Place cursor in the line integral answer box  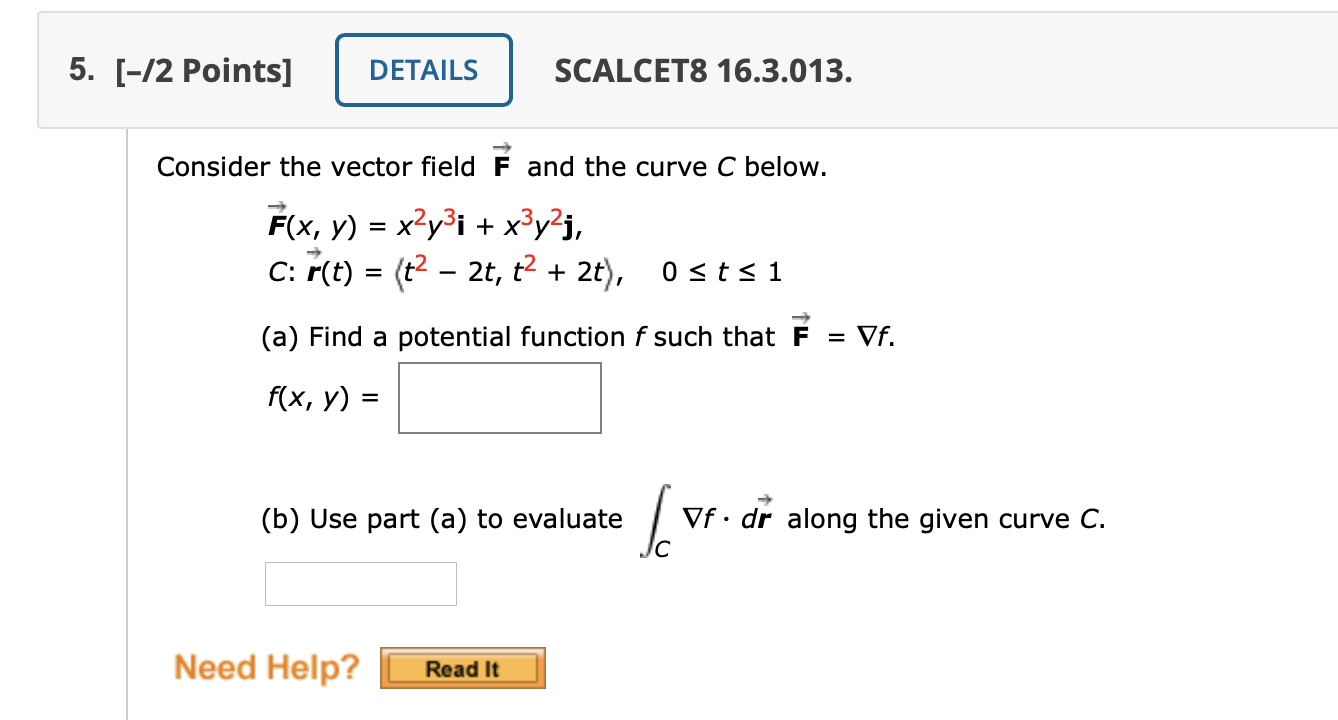(360, 583)
